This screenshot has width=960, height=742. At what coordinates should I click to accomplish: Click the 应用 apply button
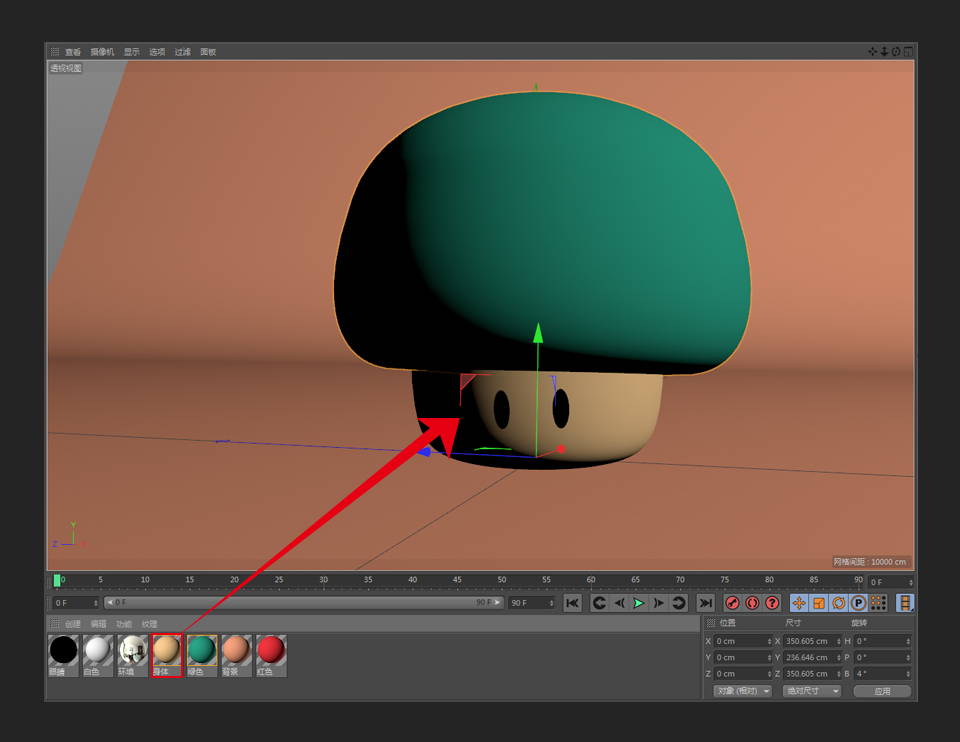882,691
